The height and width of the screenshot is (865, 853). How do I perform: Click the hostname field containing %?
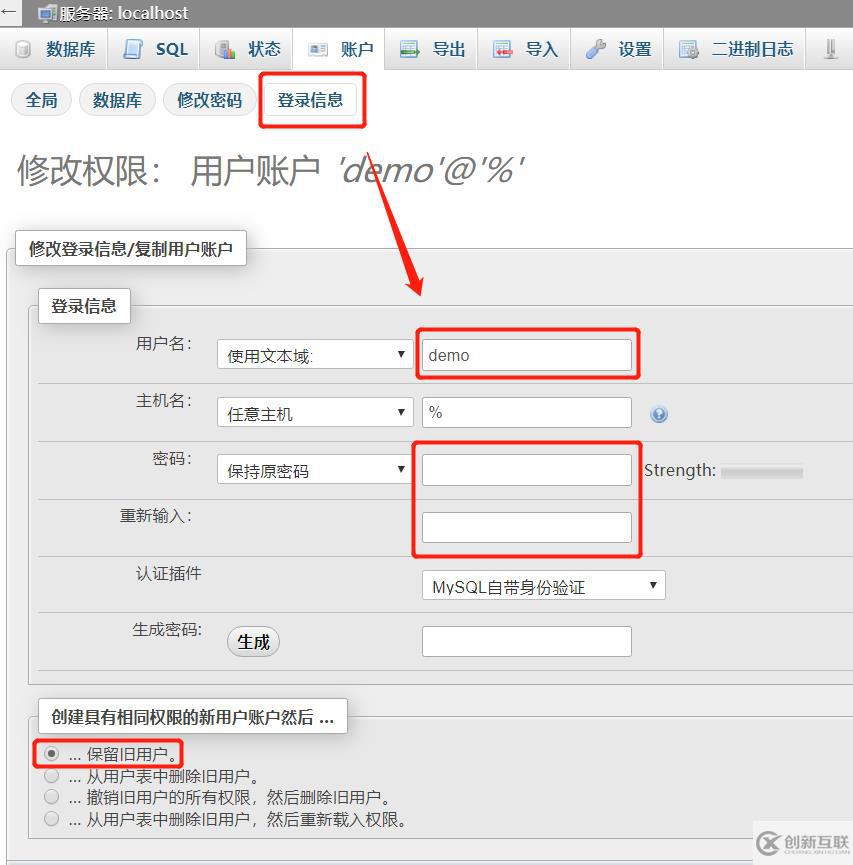(526, 412)
